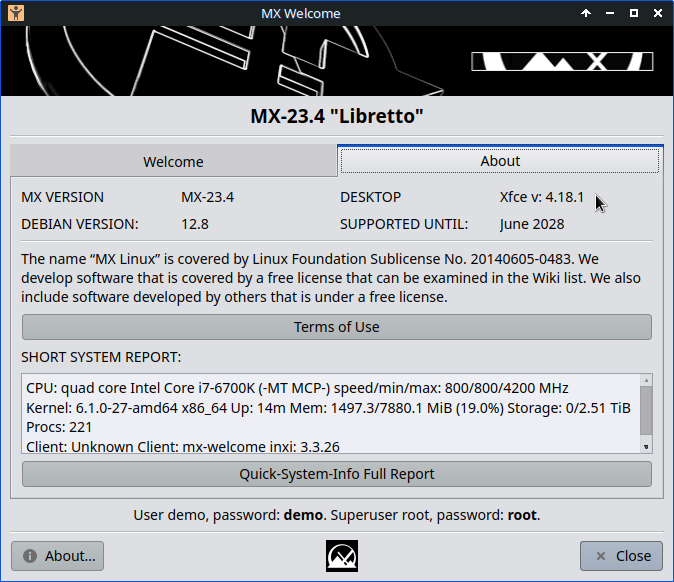
Task: Maximize the MX Welcome window
Action: (x=634, y=13)
